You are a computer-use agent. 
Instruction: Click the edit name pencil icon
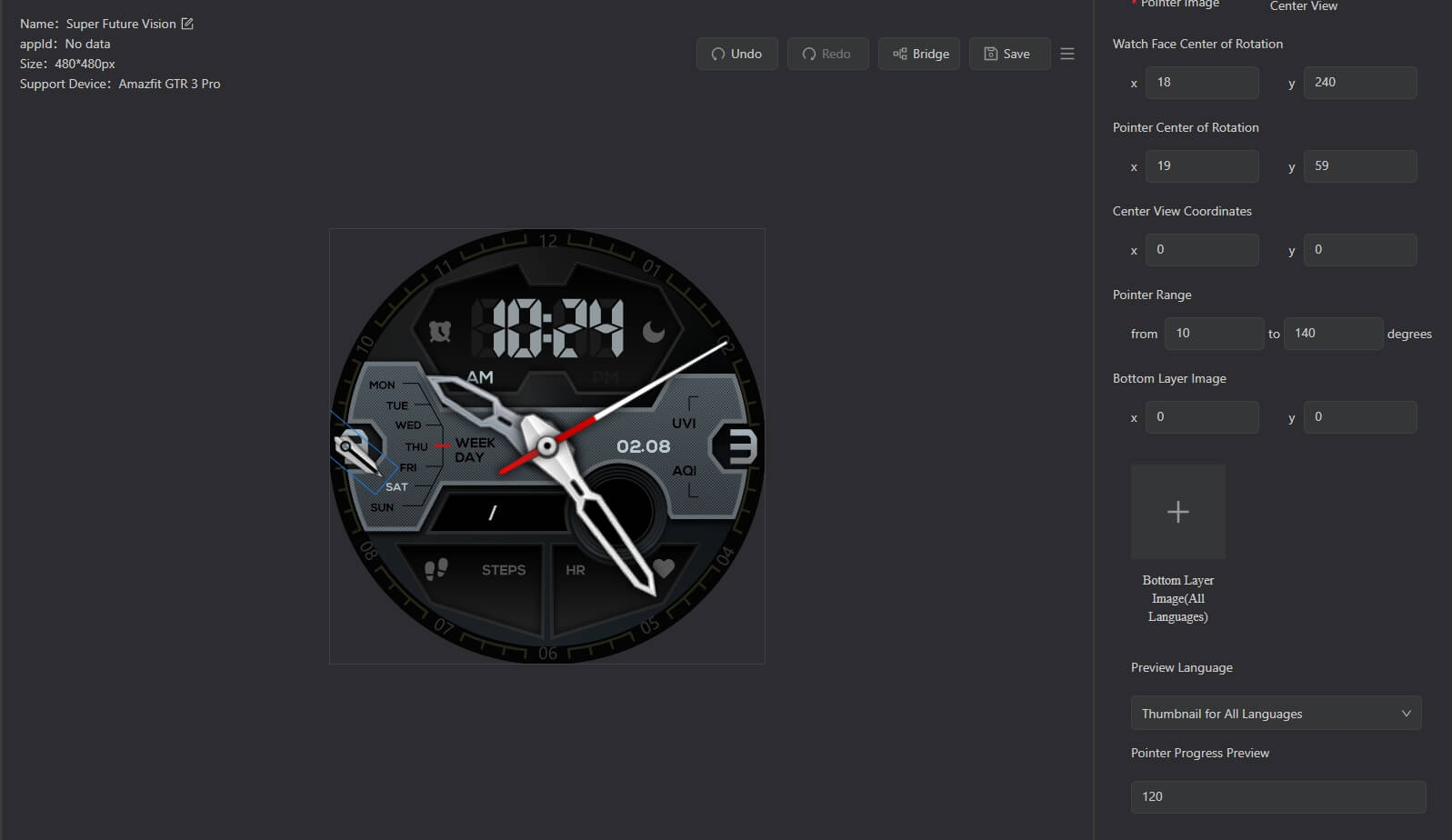pos(187,24)
